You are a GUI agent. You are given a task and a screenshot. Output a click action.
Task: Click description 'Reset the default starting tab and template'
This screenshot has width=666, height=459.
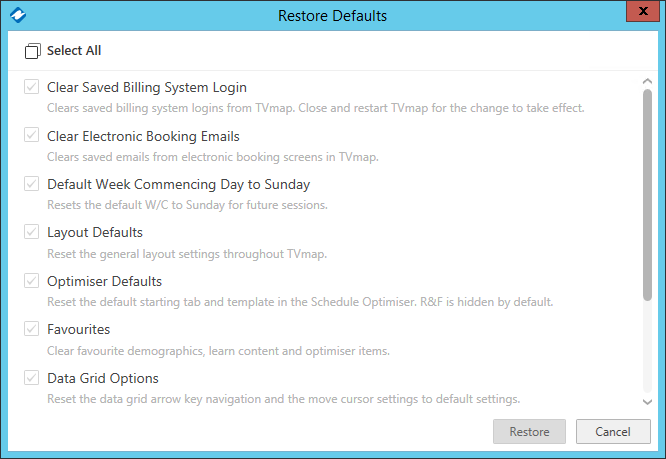click(x=300, y=302)
